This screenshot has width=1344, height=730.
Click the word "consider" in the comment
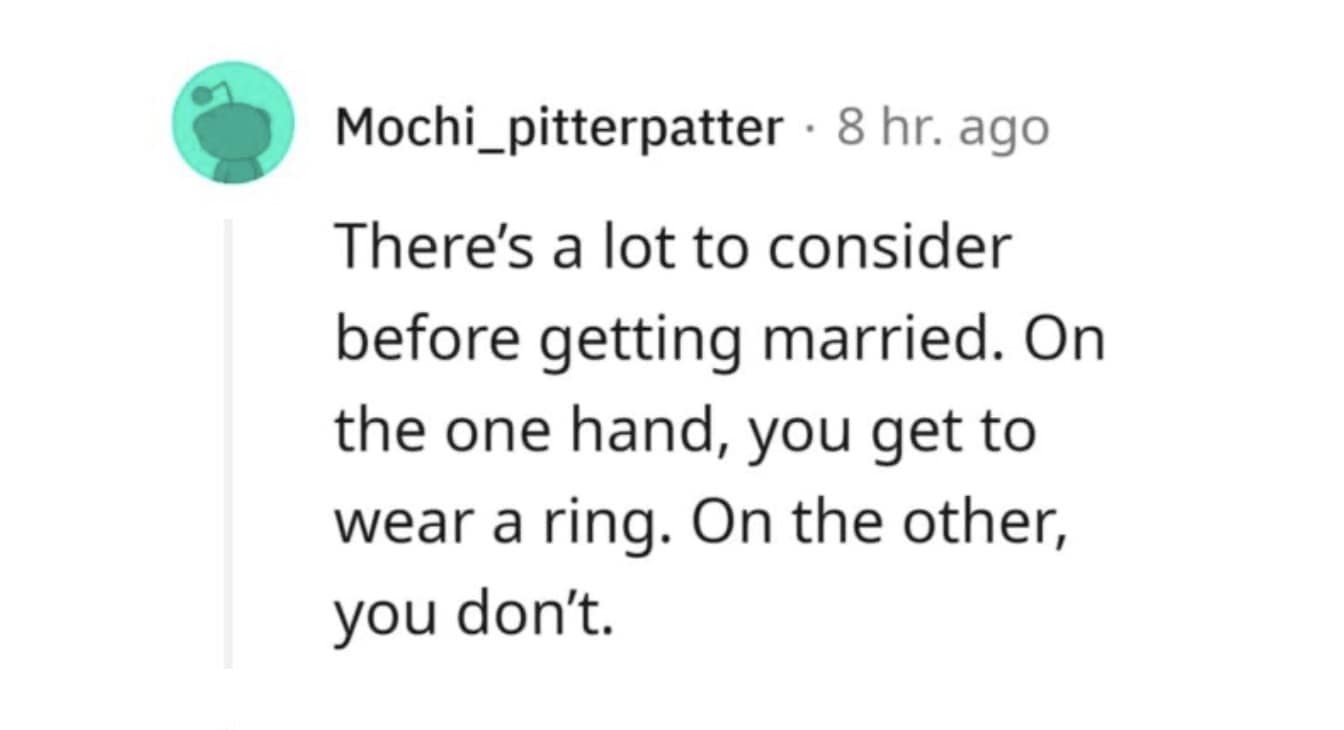[x=890, y=248]
